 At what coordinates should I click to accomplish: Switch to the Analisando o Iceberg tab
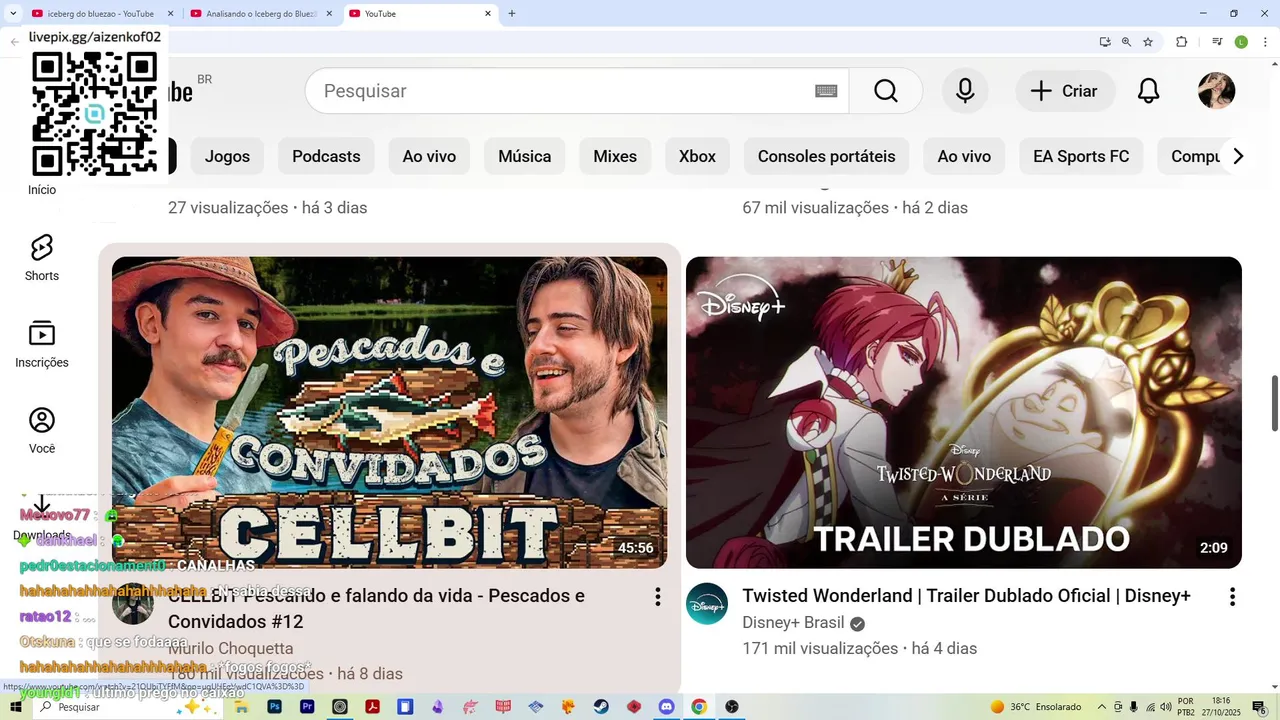pos(261,14)
